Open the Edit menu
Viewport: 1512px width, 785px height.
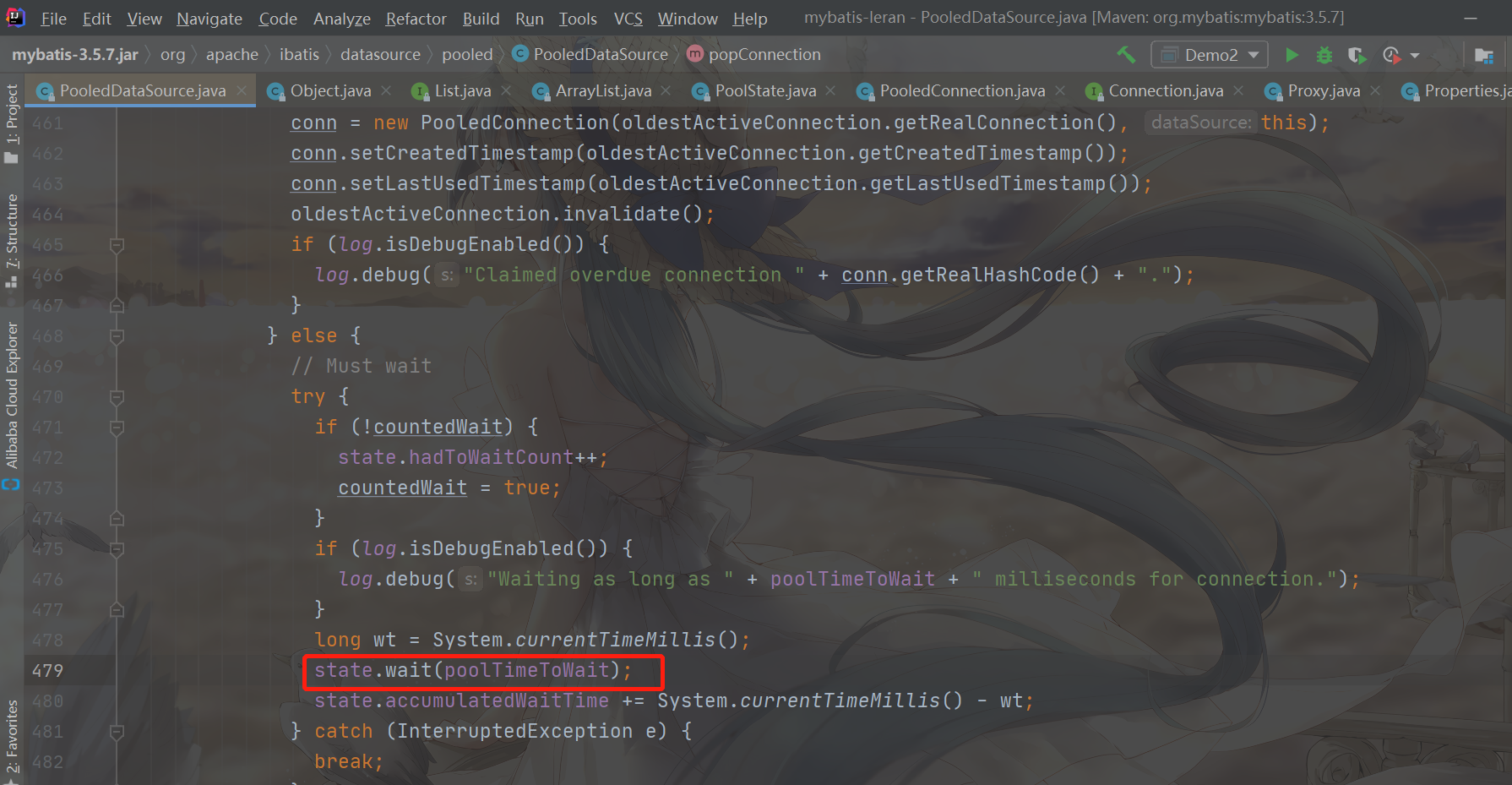pyautogui.click(x=96, y=19)
